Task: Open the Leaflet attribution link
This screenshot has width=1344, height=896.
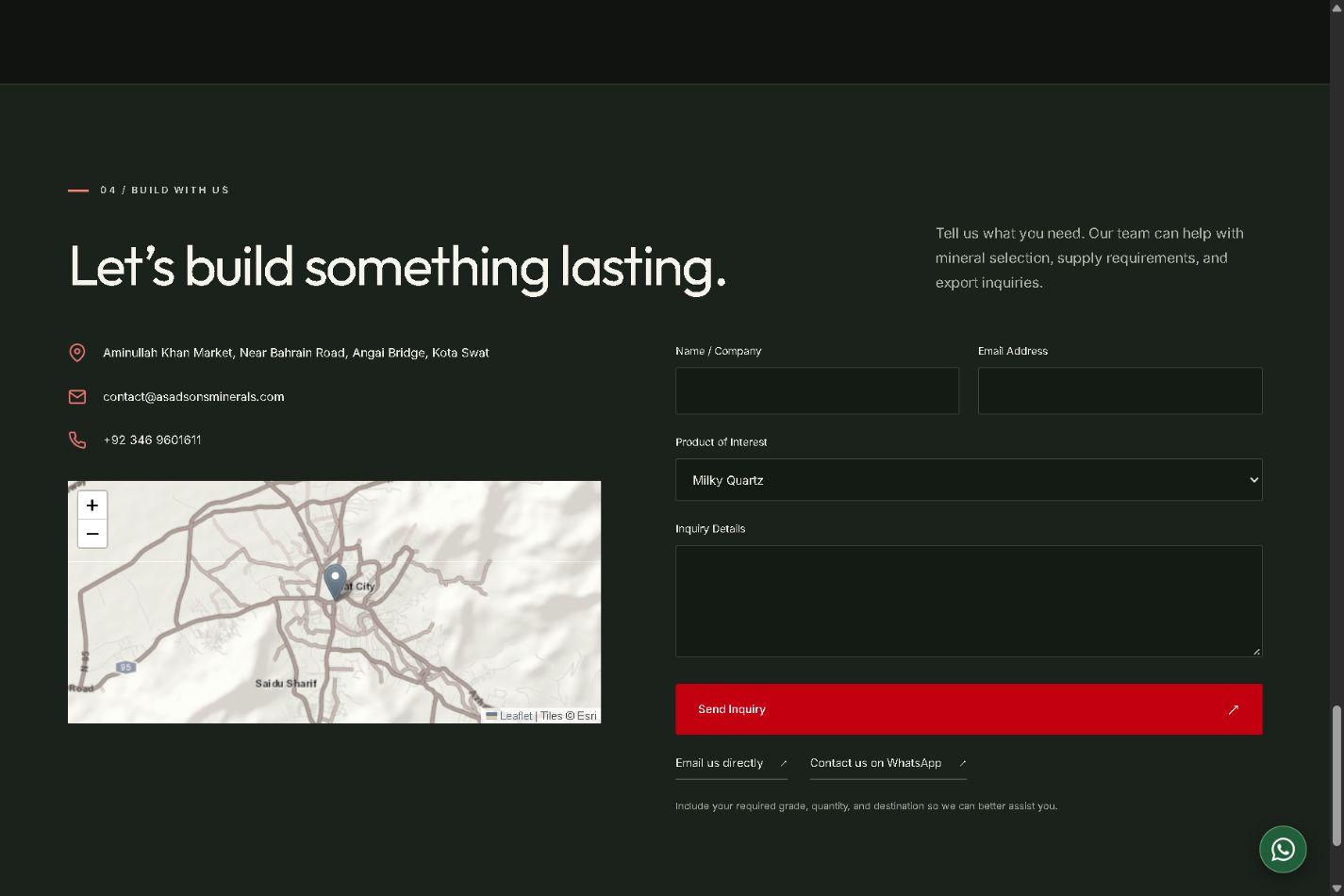Action: (508, 716)
